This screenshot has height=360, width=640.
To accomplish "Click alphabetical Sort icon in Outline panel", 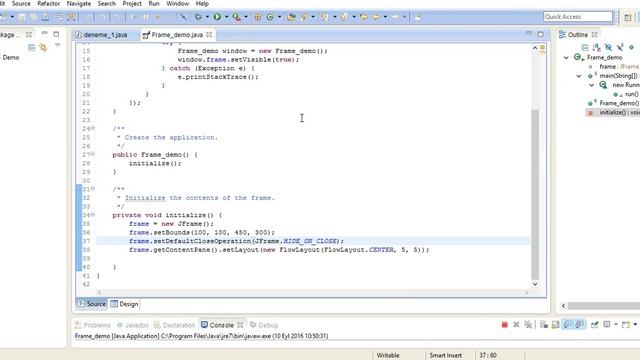I will pos(596,47).
